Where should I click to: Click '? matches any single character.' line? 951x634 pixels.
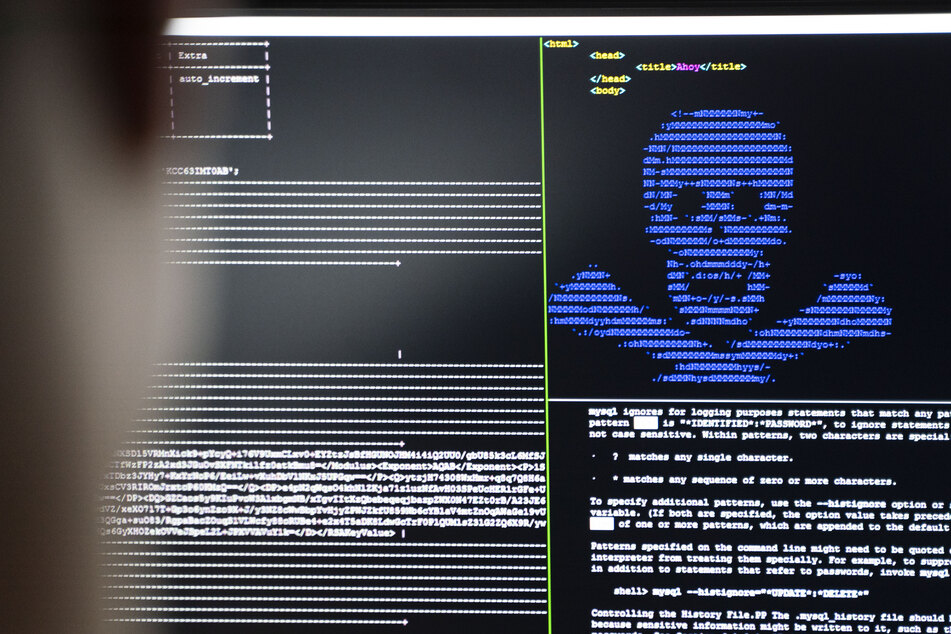click(x=702, y=457)
